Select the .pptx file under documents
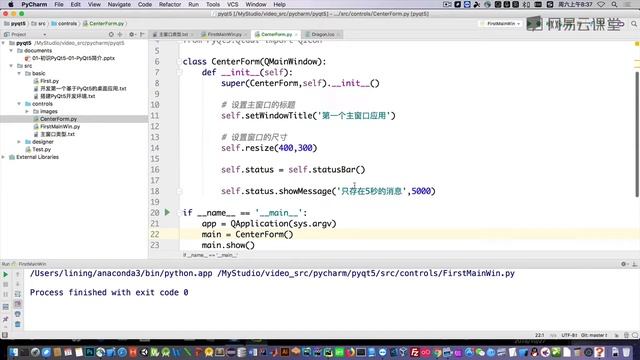 (73, 58)
